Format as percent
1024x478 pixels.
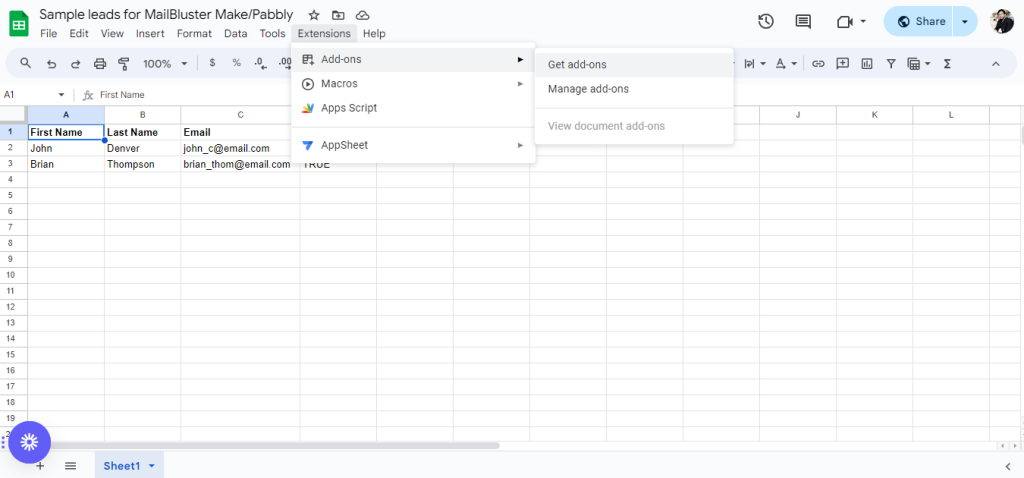tap(236, 63)
